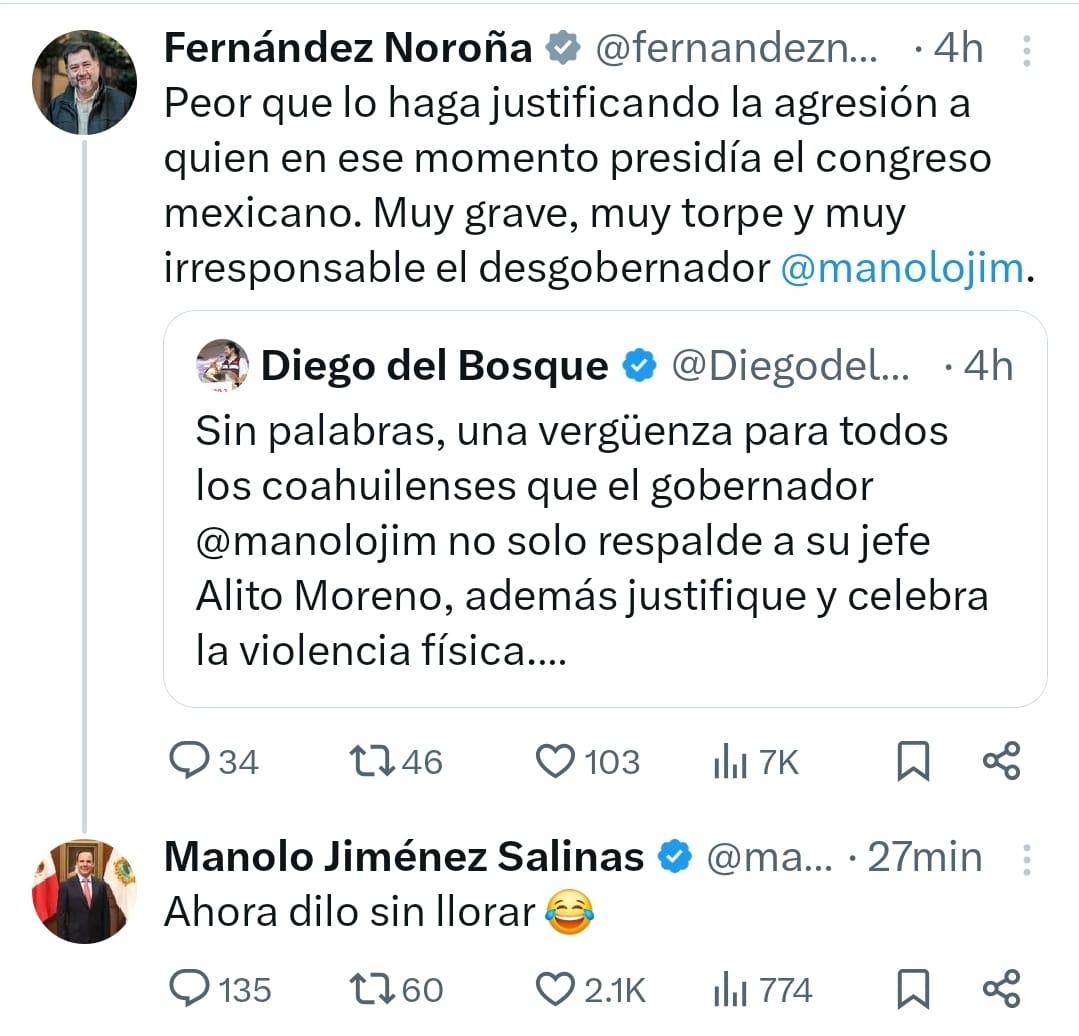1079x1036 pixels.
Task: Share Fernández Noroña's tweet
Action: tap(1001, 762)
